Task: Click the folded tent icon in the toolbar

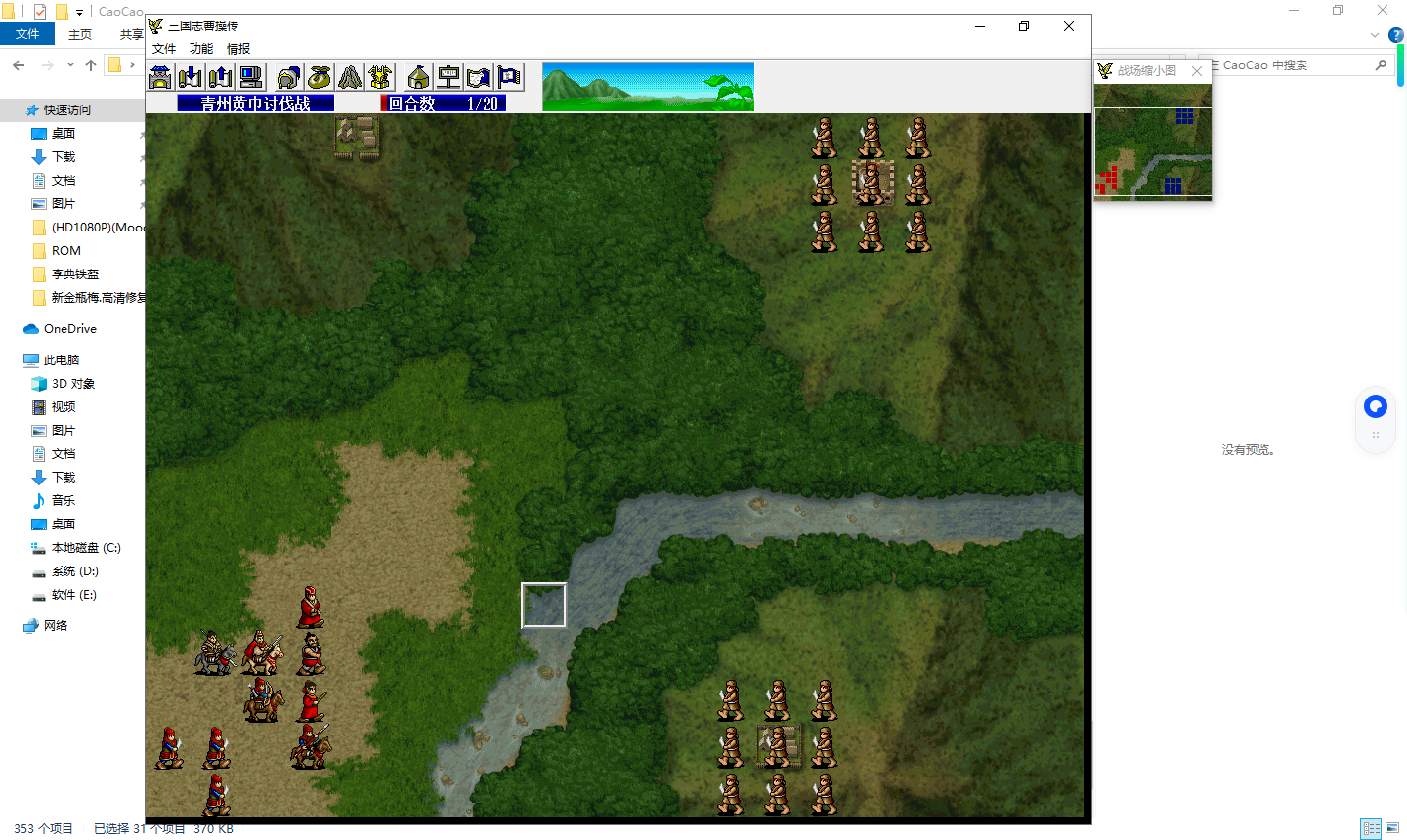Action: (349, 77)
